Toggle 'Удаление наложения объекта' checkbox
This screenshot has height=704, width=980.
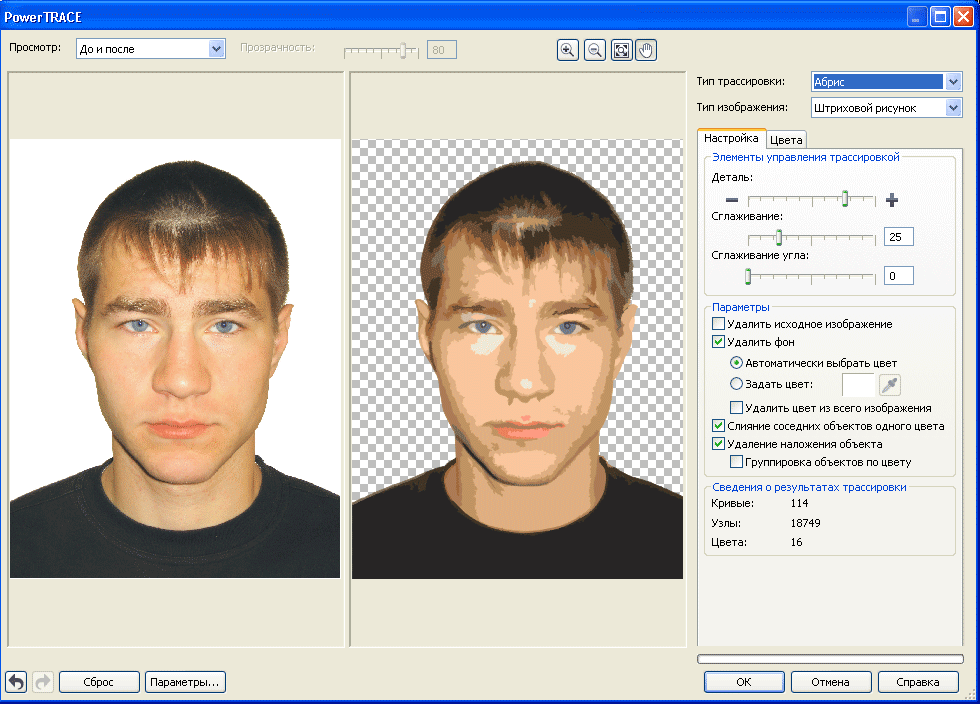[719, 444]
